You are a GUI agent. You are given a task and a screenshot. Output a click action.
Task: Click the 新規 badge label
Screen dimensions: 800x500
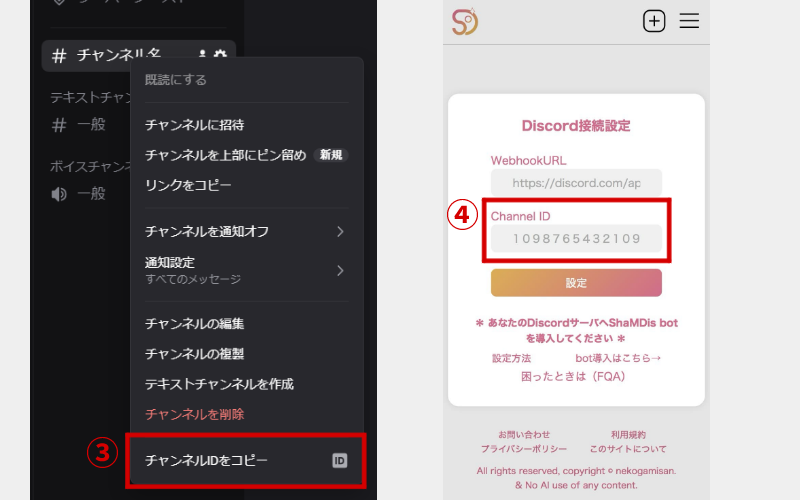[x=331, y=155]
